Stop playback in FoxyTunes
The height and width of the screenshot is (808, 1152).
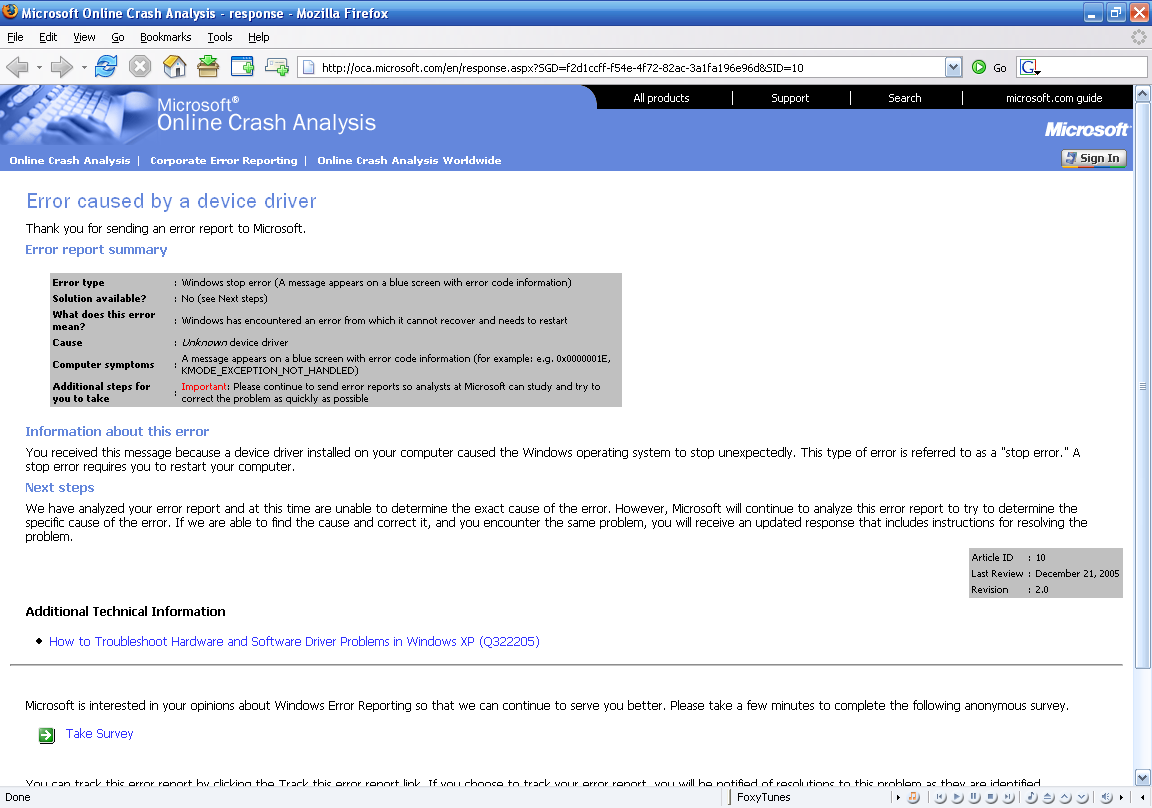(991, 797)
